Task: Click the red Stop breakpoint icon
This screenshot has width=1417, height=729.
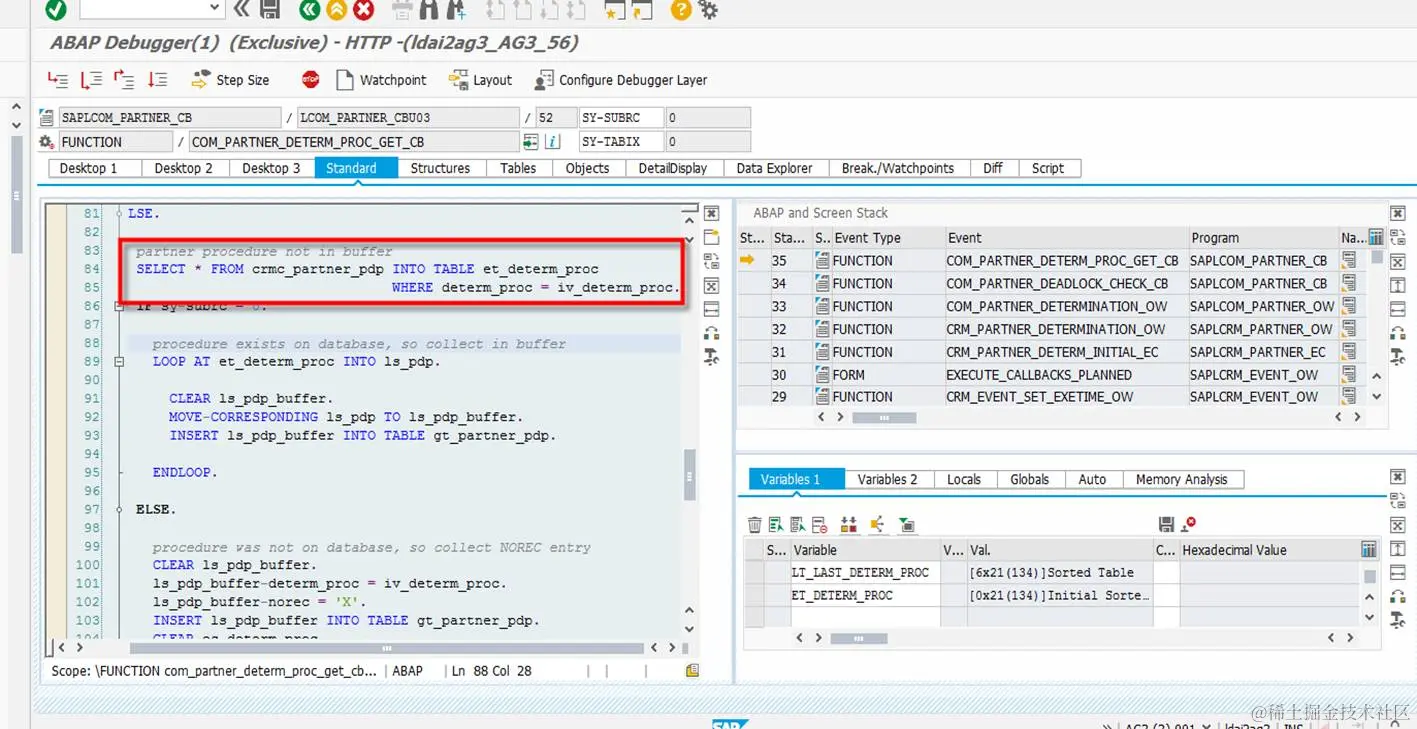Action: (310, 80)
